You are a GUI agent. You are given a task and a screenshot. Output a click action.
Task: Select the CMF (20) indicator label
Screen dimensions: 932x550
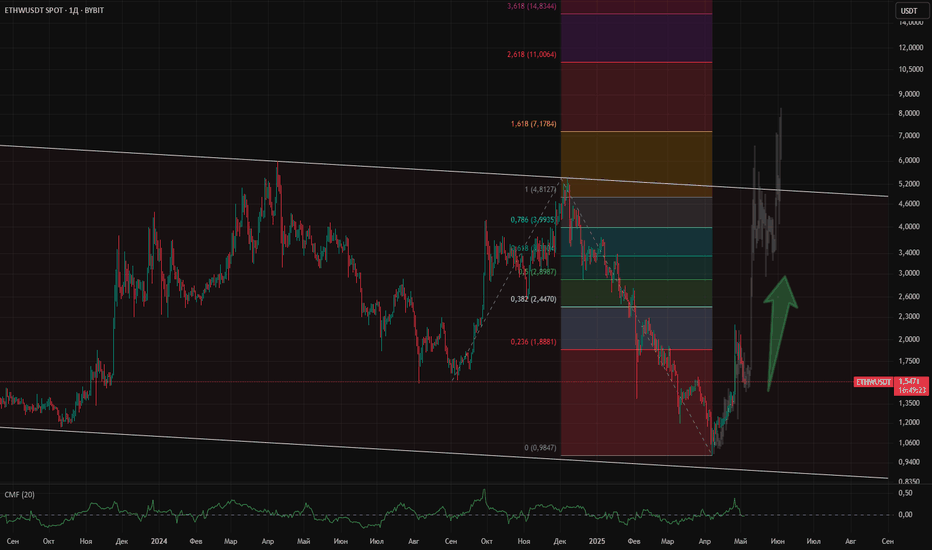pos(20,495)
